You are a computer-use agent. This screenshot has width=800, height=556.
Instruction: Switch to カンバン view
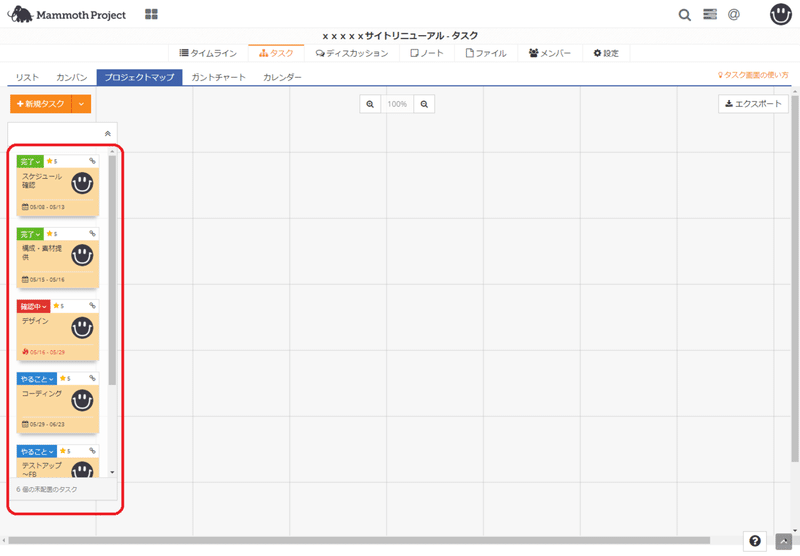point(71,77)
